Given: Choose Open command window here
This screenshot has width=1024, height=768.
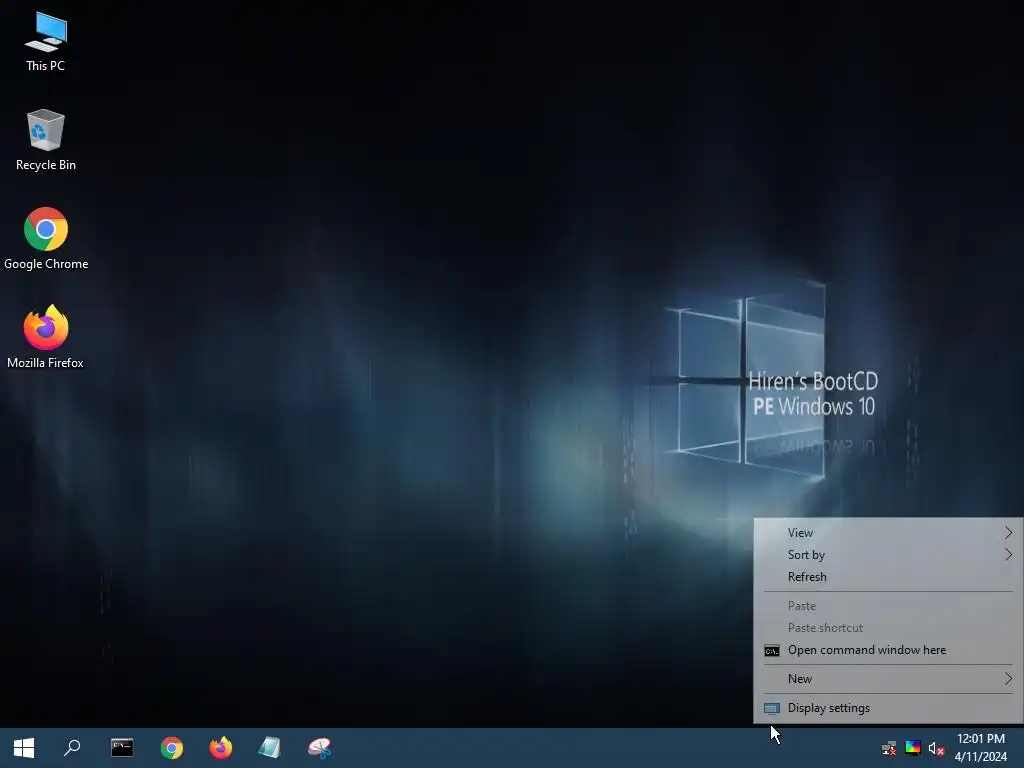Looking at the screenshot, I should (888, 650).
